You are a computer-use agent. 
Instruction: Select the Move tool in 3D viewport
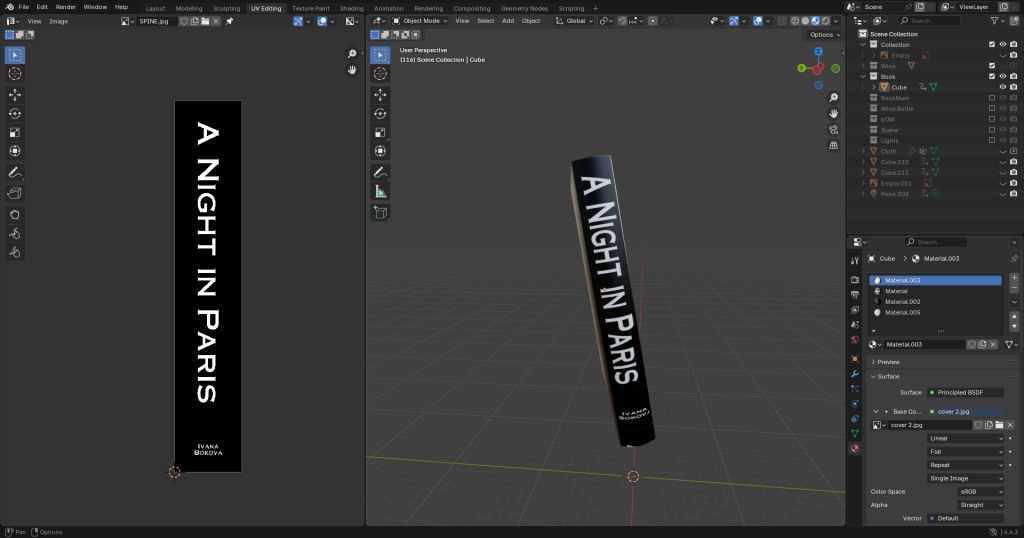(x=380, y=94)
